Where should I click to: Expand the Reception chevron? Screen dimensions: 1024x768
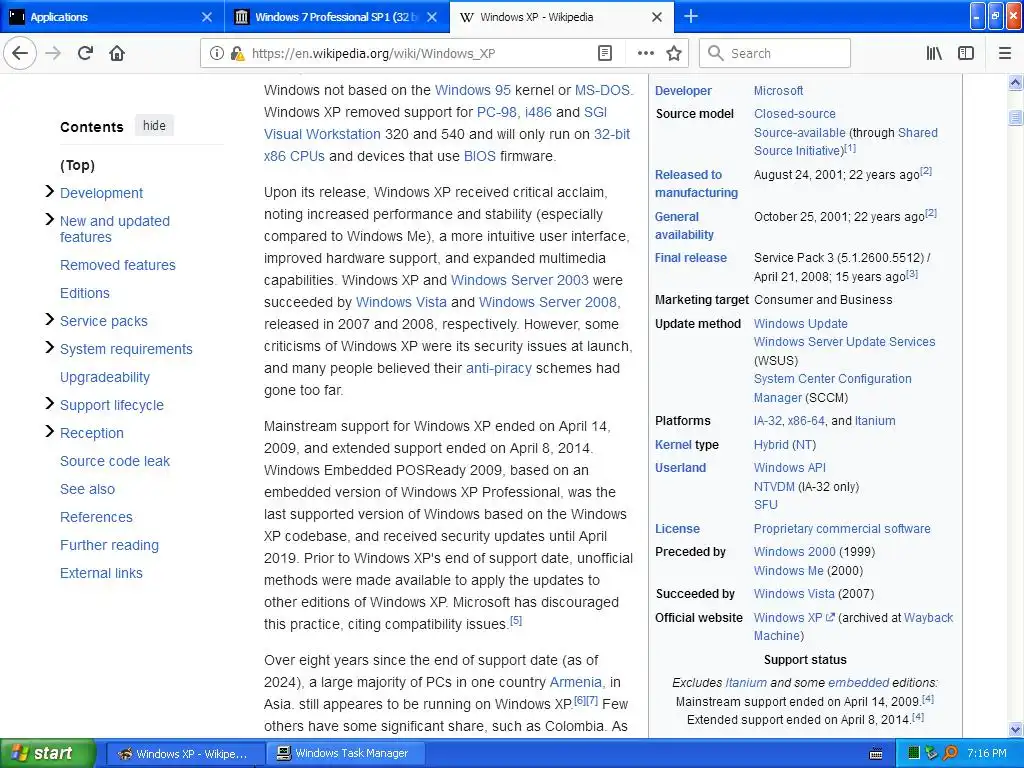[50, 431]
